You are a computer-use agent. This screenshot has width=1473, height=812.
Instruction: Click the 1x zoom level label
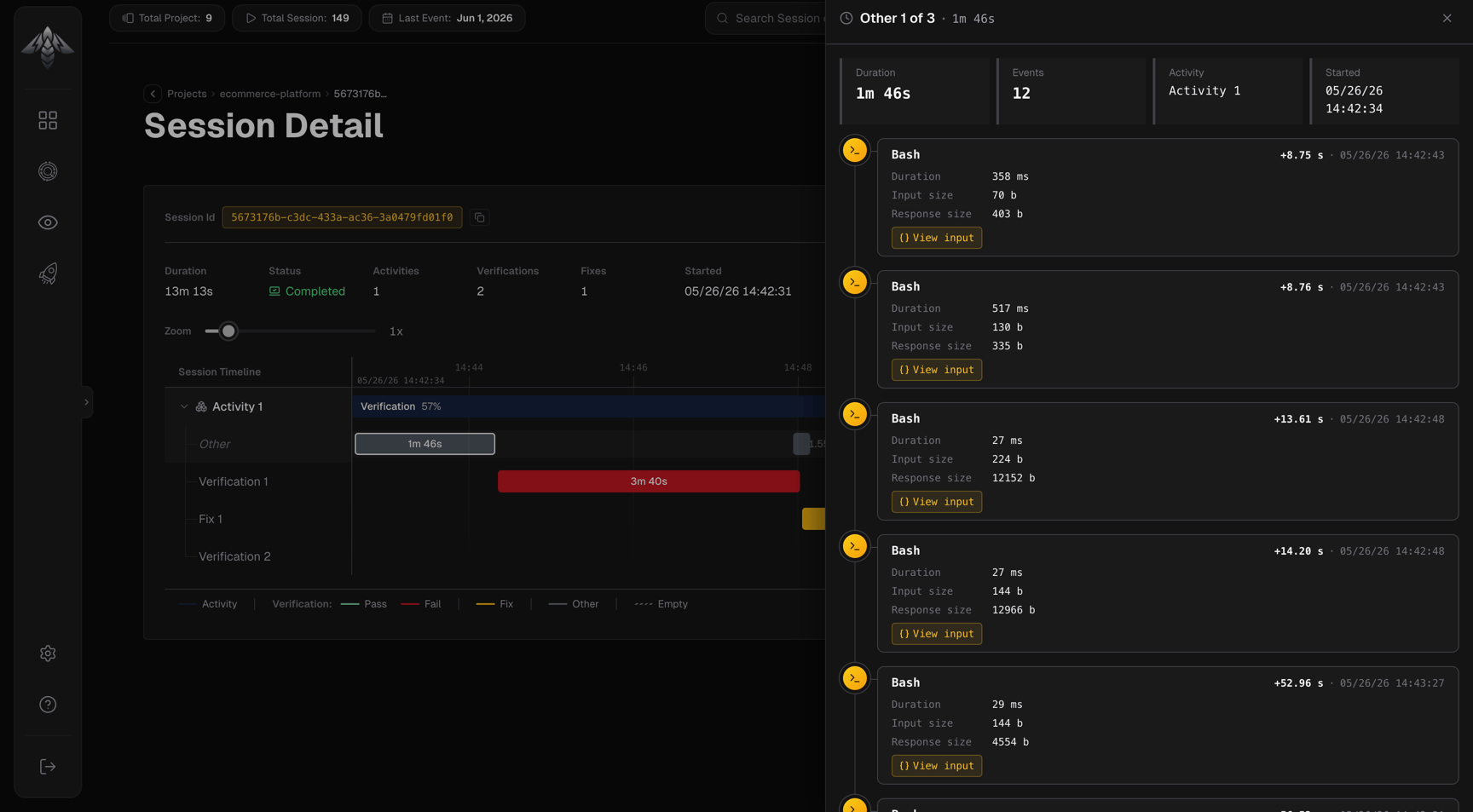pyautogui.click(x=396, y=331)
